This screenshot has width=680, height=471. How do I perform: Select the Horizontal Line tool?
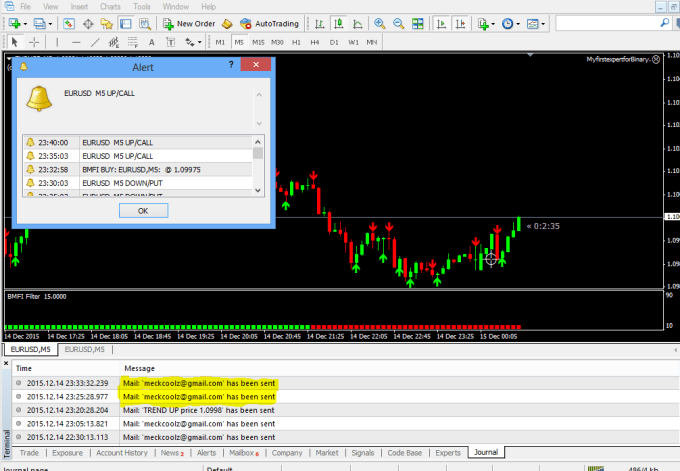76,42
